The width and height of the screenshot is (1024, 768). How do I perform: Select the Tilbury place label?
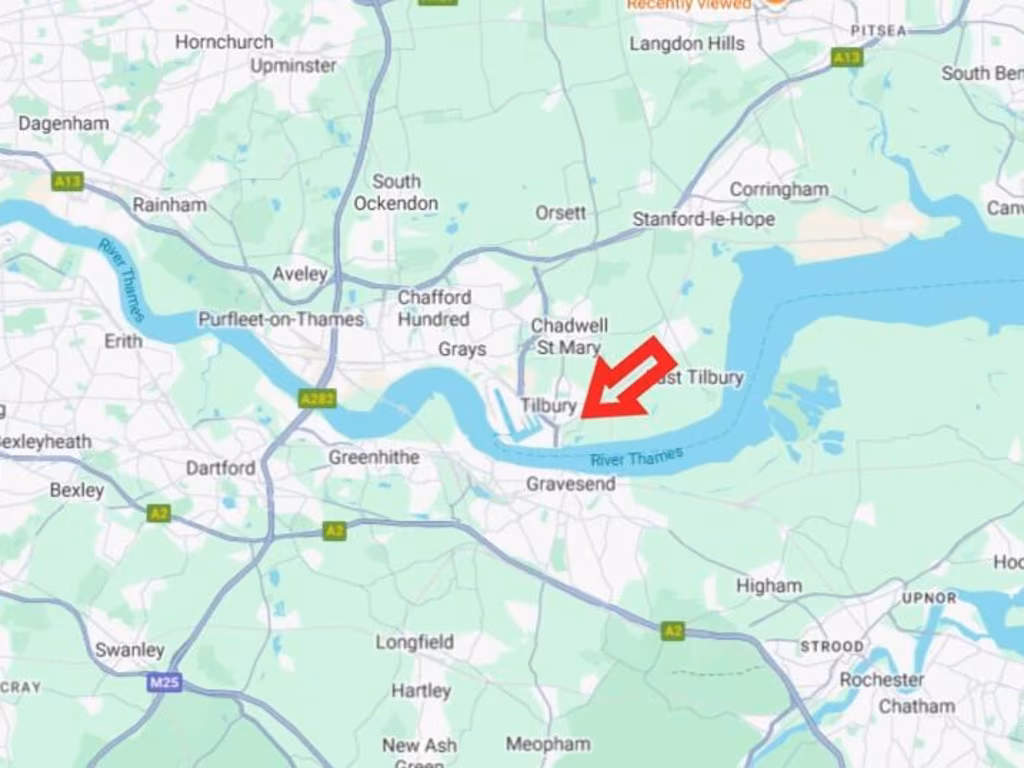[x=549, y=406]
